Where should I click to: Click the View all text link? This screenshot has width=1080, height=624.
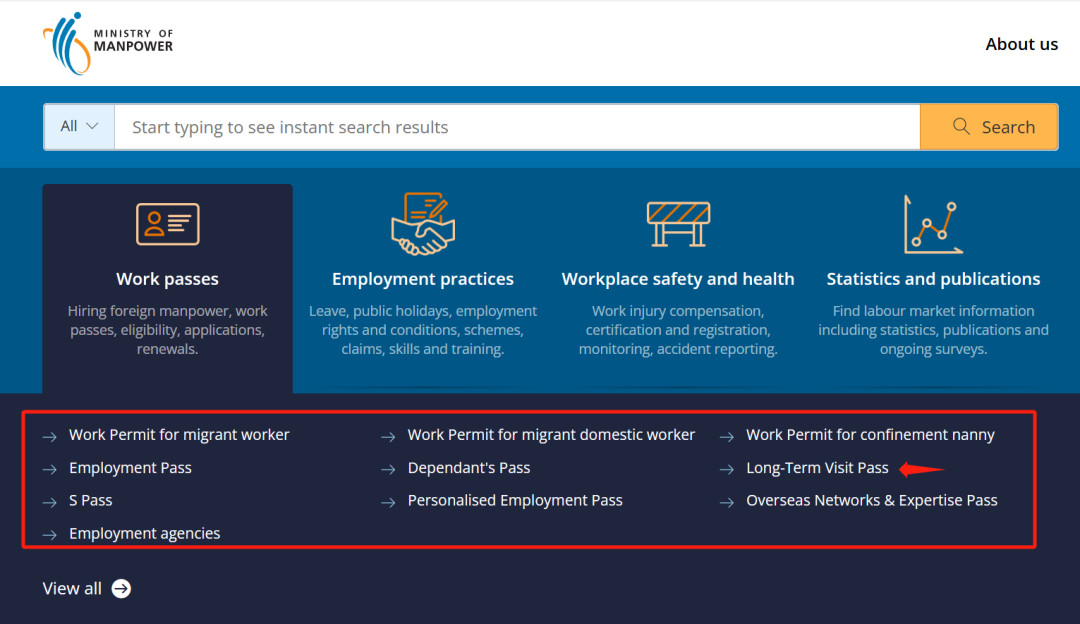pos(72,589)
